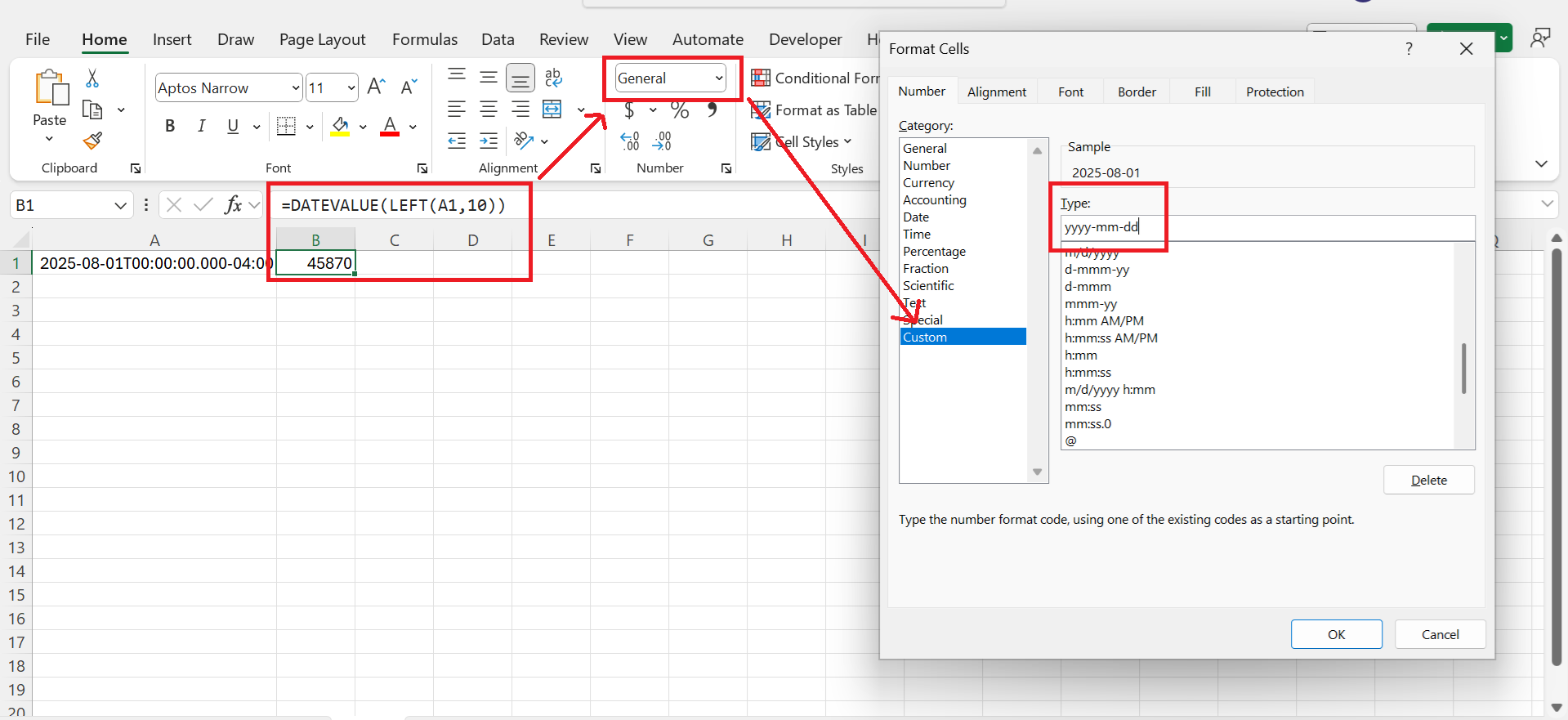Open Format as Table gallery
This screenshot has width=1568, height=720.
pos(814,110)
